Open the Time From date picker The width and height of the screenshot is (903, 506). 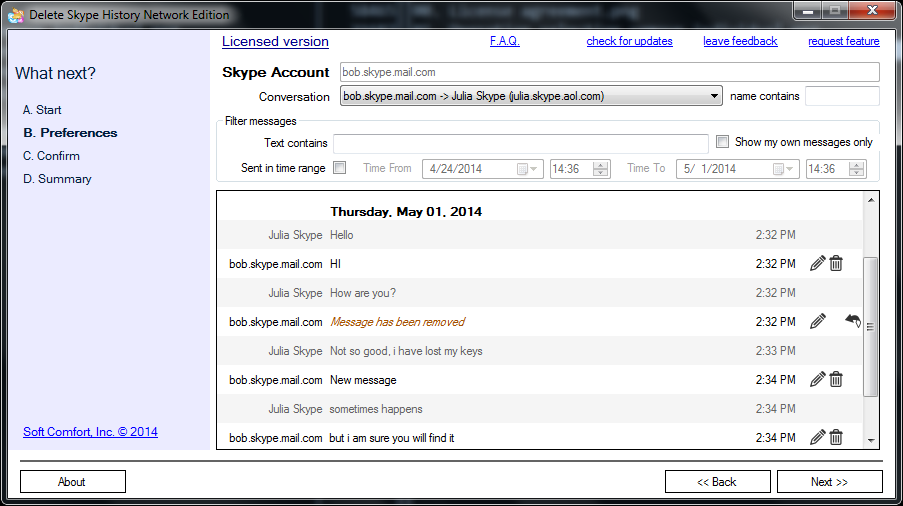click(x=527, y=169)
